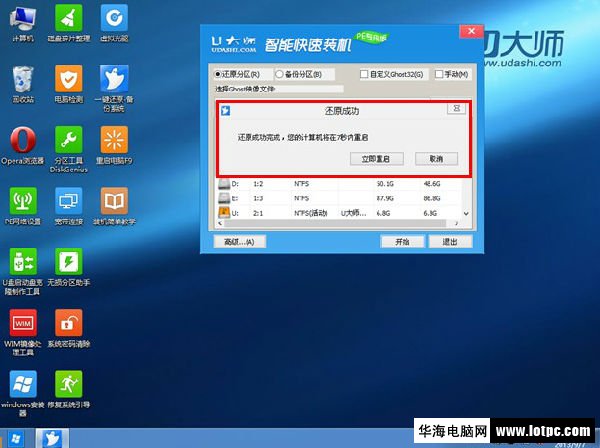Open PE网络设置 icon

tap(23, 207)
